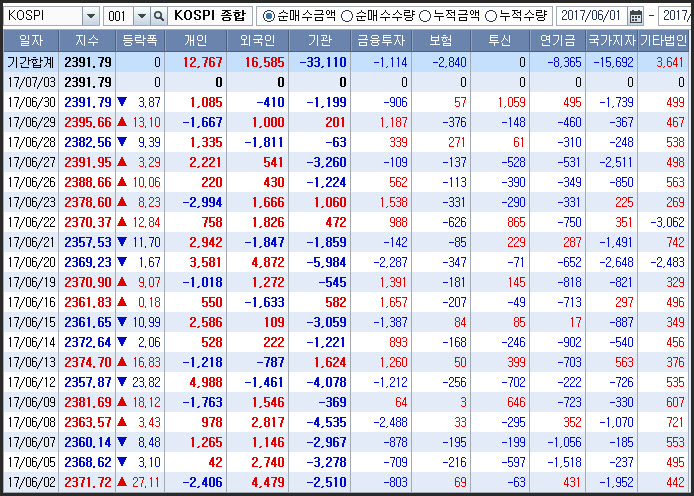The height and width of the screenshot is (496, 694).
Task: Select the 17/06/12 date cell
Action: (32, 382)
